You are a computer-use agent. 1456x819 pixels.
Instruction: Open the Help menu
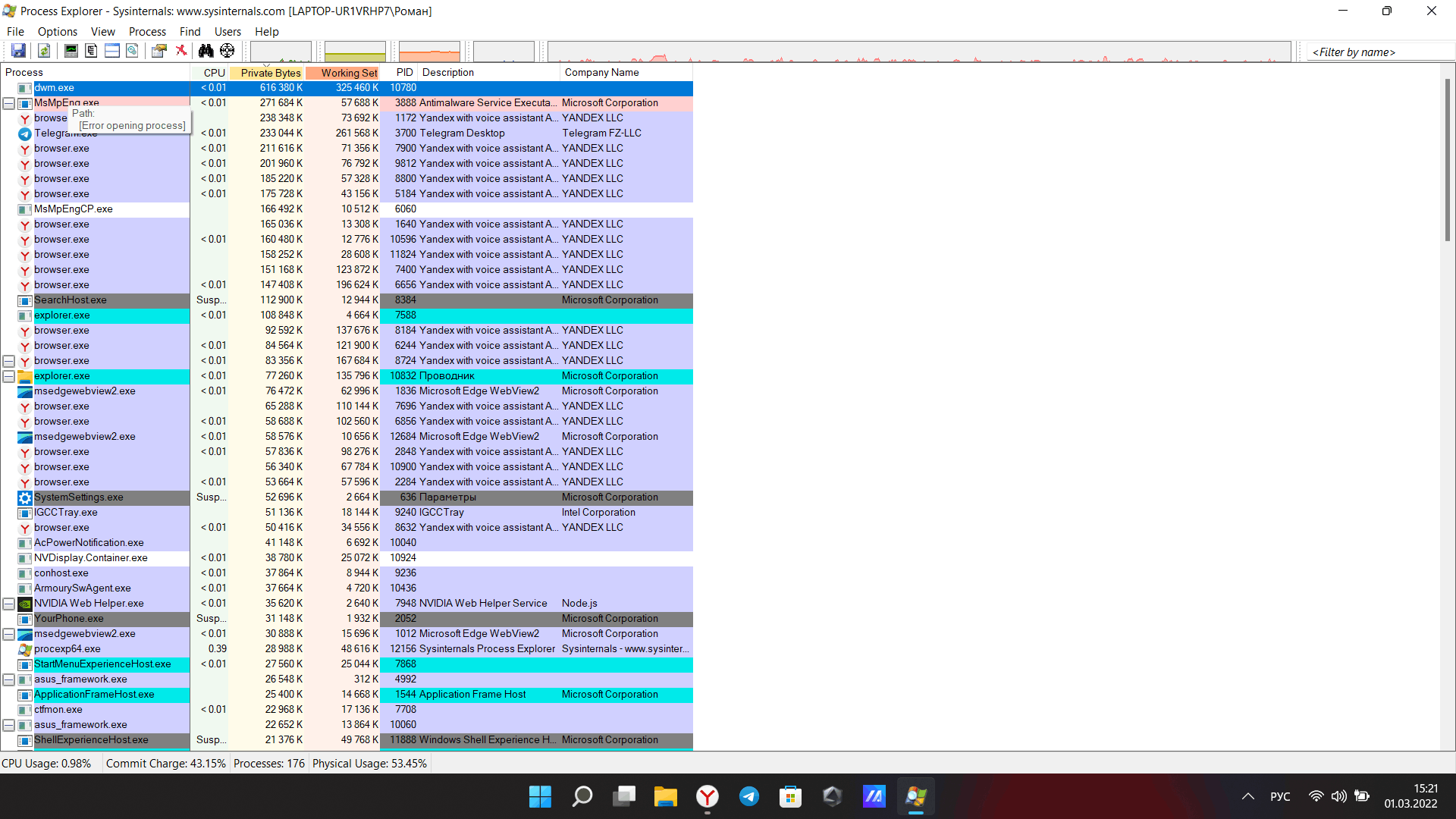[267, 32]
